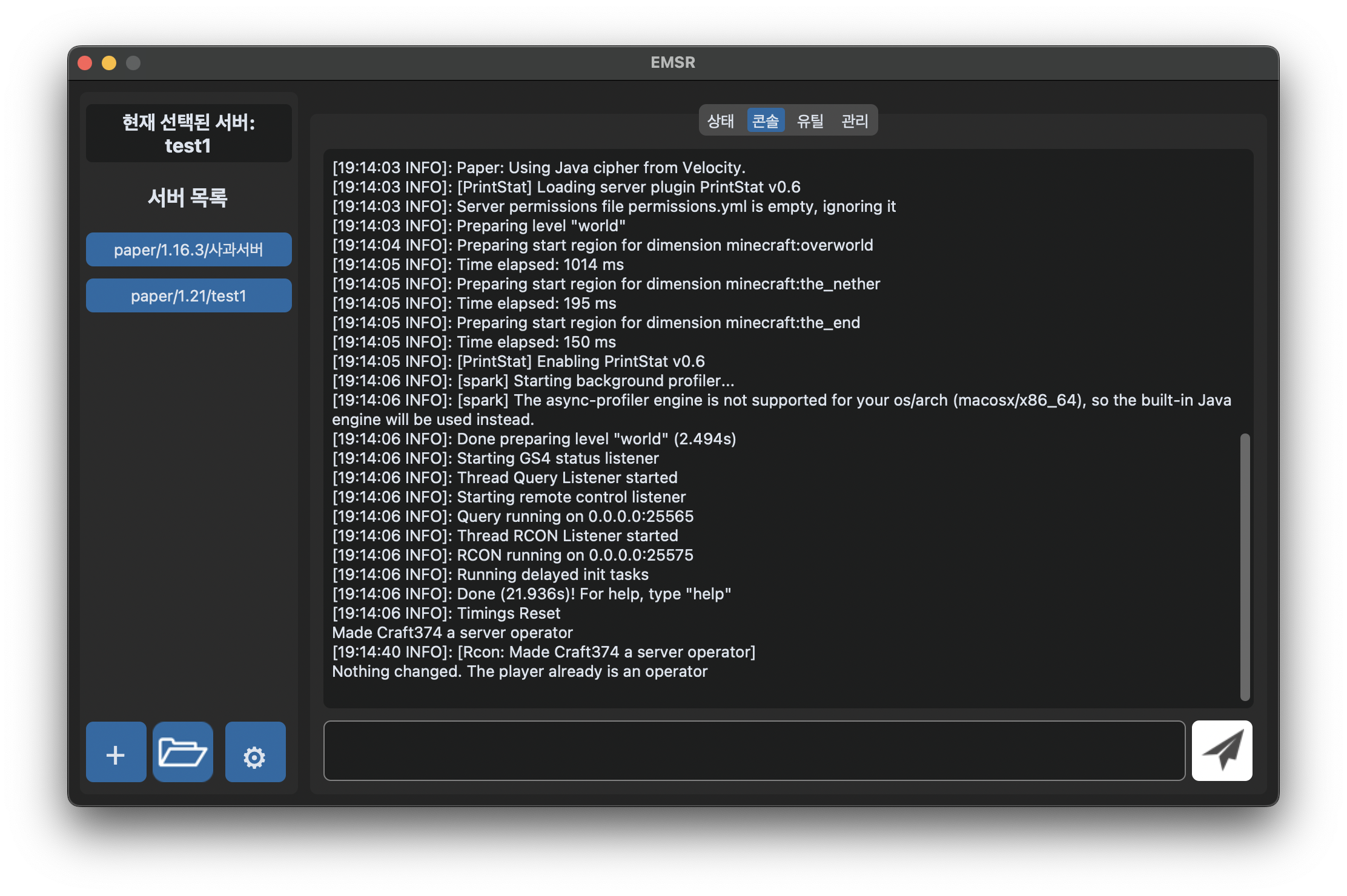Click log line 'Time elapsed: 195 ms'
Viewport: 1347px width, 896px height.
point(474,303)
